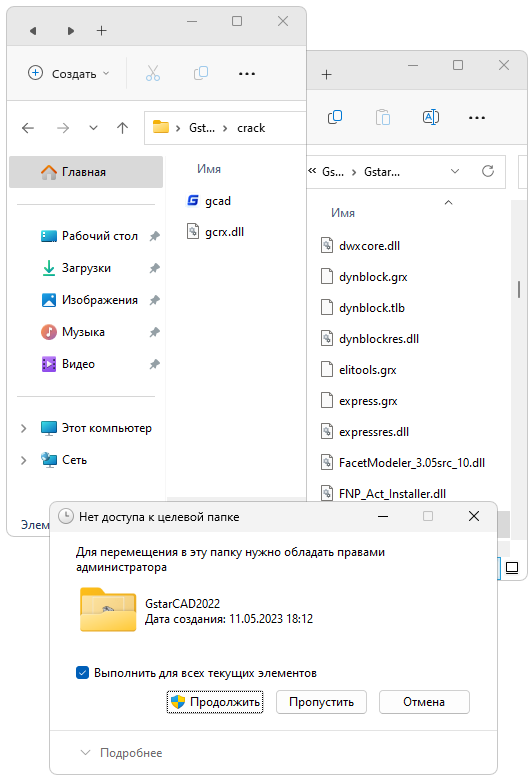Go back in the crack window
The height and width of the screenshot is (780, 532).
pos(28,128)
